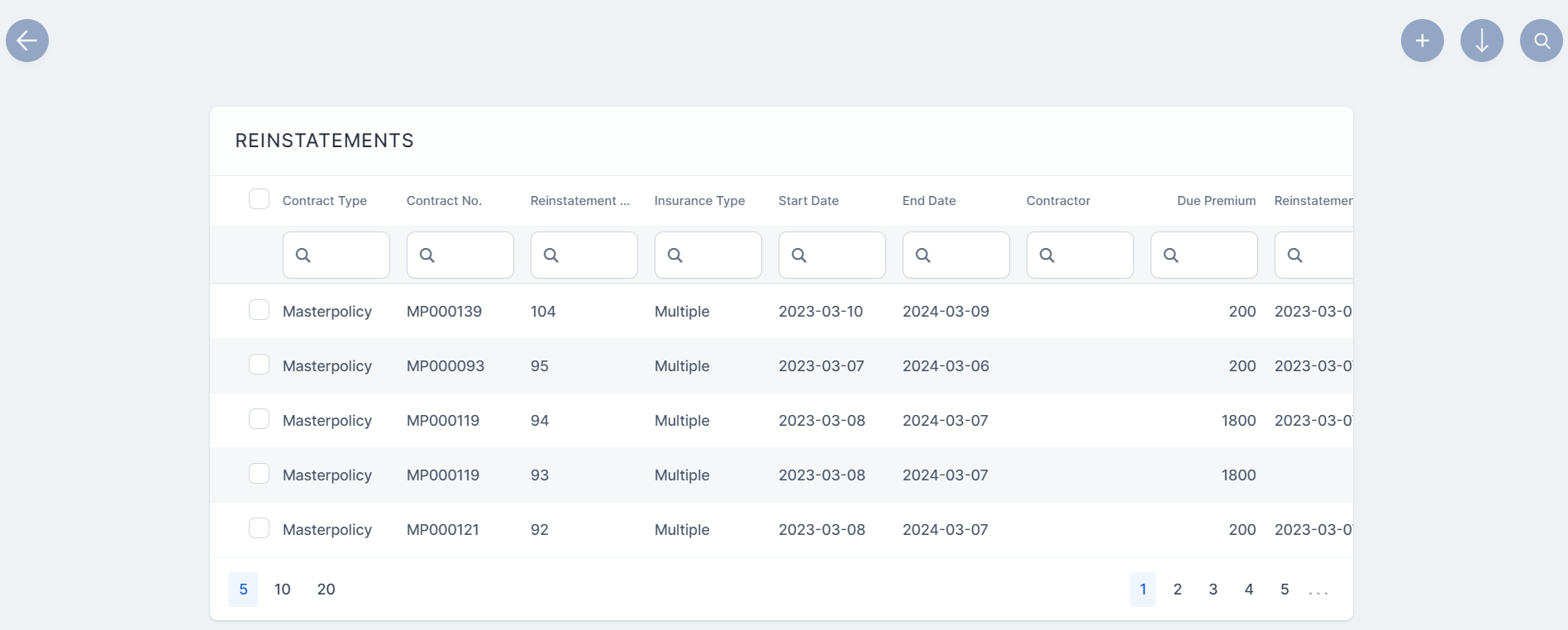Click the search icon in Contractor filter
The image size is (1568, 630).
(1047, 255)
